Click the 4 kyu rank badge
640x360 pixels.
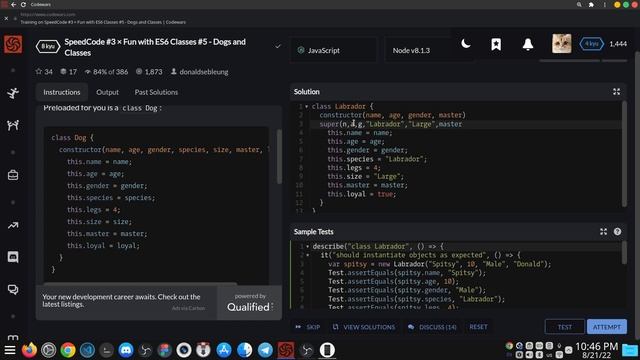coord(591,44)
